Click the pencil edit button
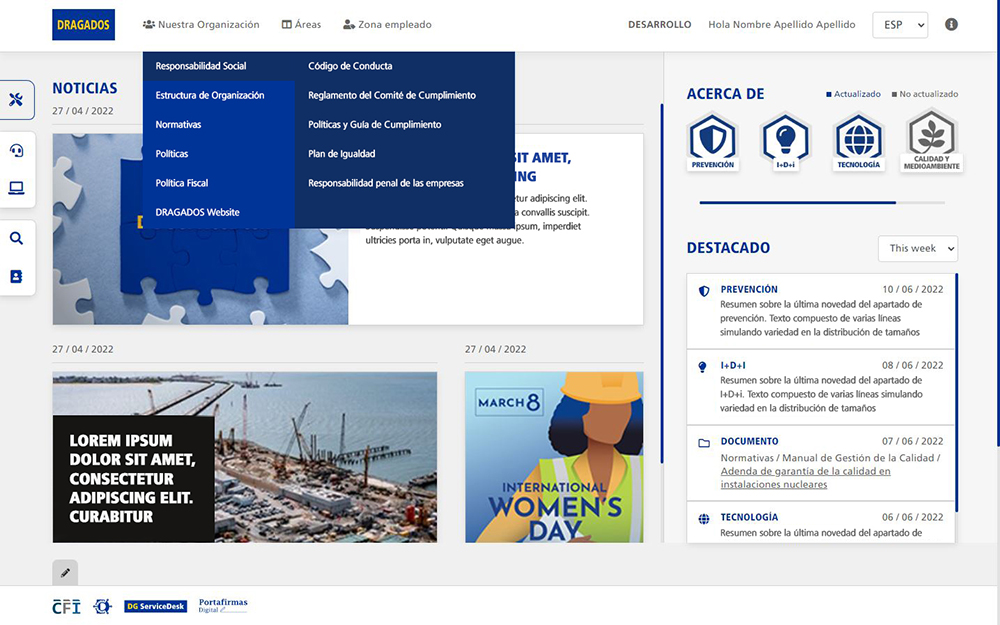 pos(65,573)
